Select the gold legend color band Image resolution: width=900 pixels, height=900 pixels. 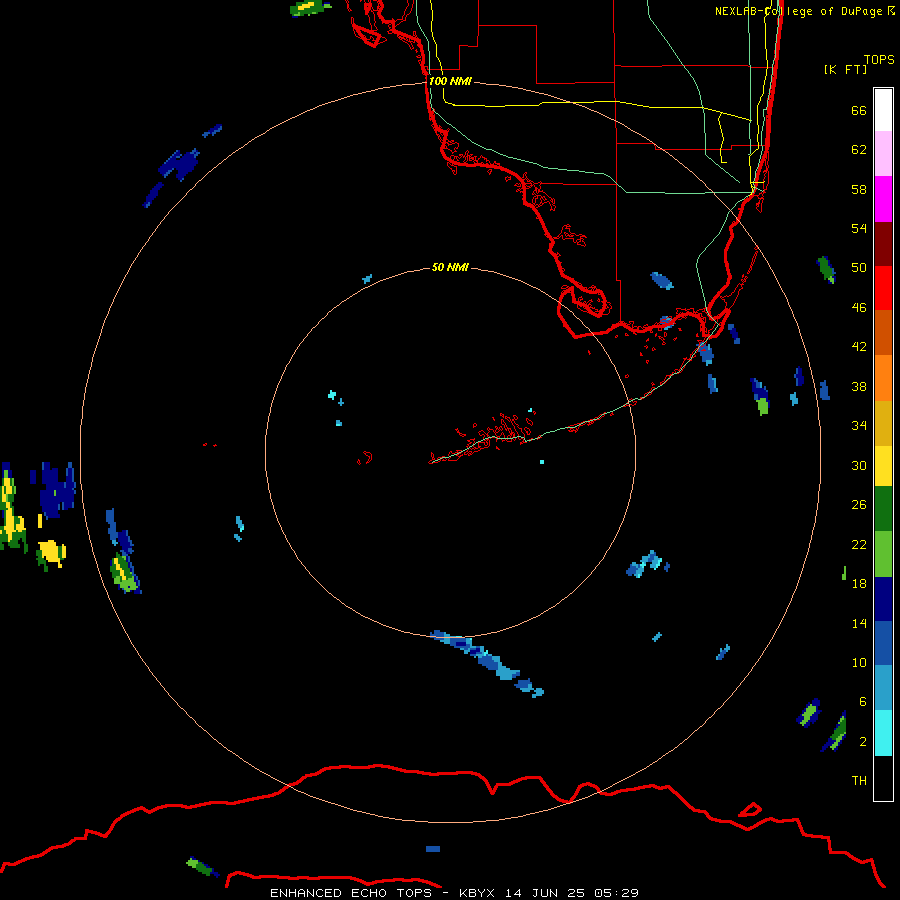coord(883,423)
